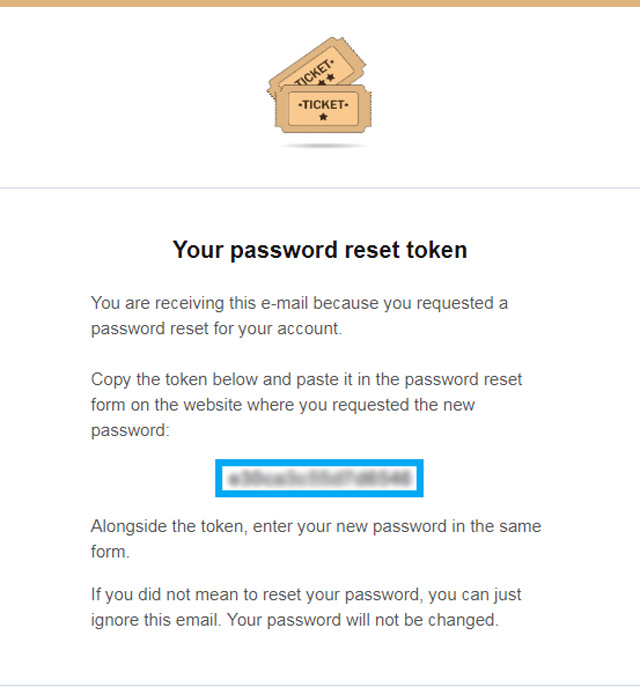Click the orange header bar at top
Image resolution: width=640 pixels, height=687 pixels.
tap(320, 3)
